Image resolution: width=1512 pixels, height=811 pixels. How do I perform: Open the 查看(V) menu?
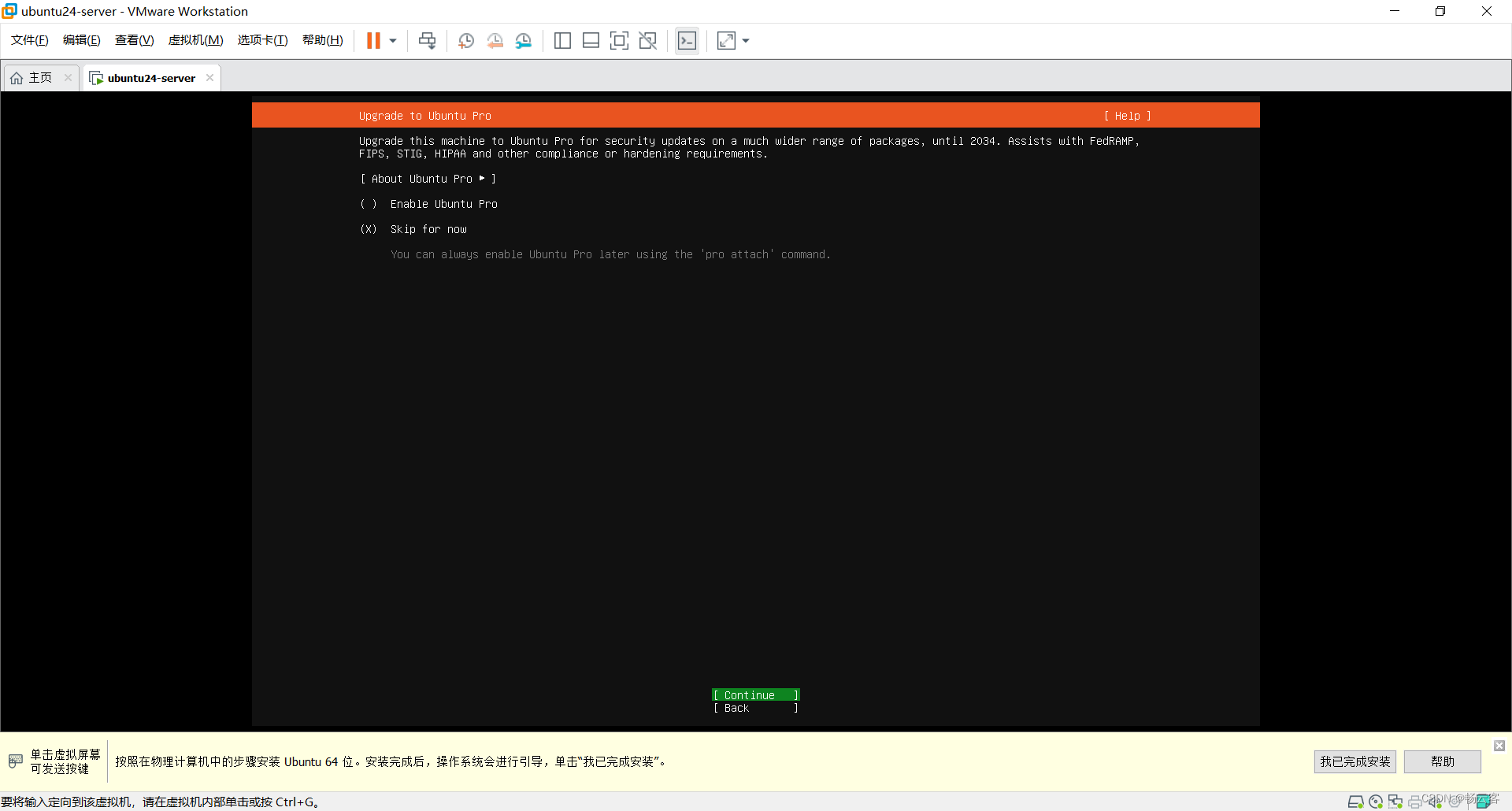tap(135, 40)
